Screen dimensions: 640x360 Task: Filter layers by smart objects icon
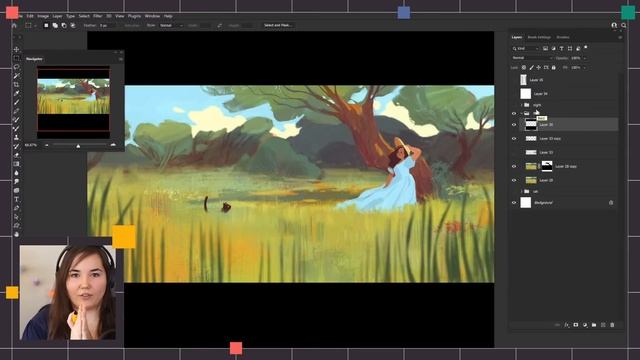click(578, 49)
